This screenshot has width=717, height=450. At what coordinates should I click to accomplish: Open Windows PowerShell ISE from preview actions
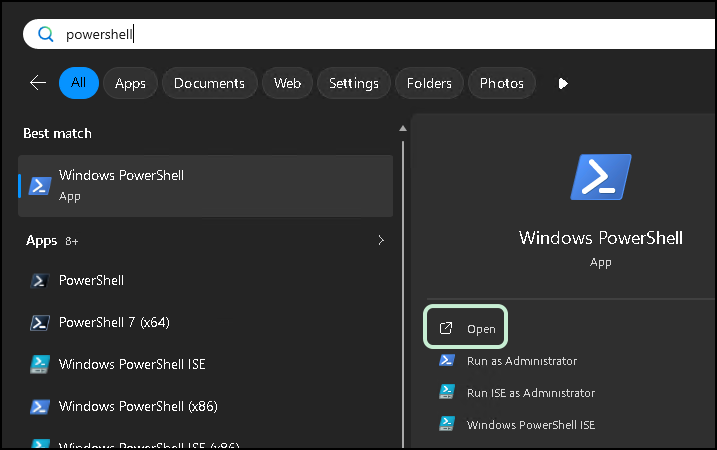pos(531,425)
